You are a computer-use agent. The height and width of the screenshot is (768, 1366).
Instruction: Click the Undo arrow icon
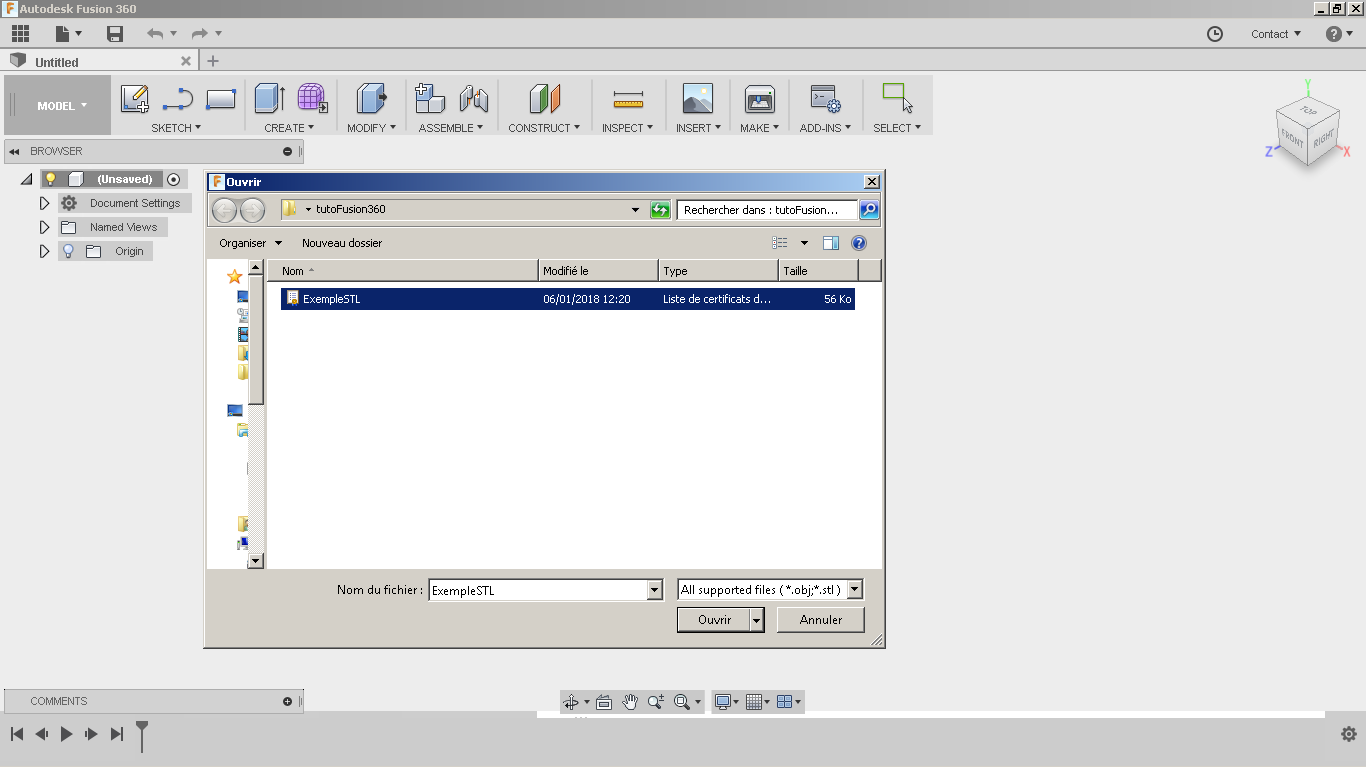[x=155, y=34]
